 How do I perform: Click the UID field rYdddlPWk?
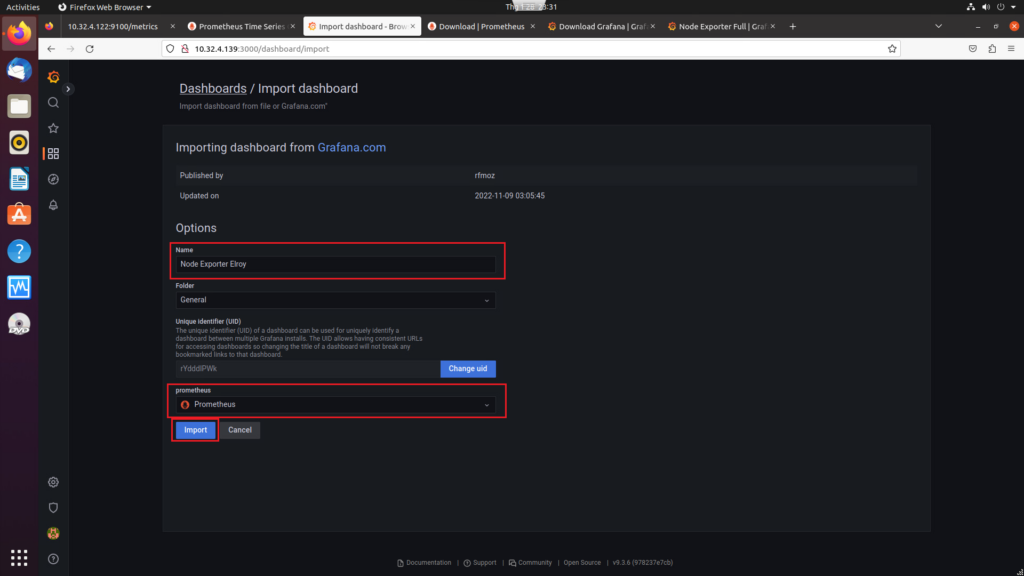click(x=308, y=368)
